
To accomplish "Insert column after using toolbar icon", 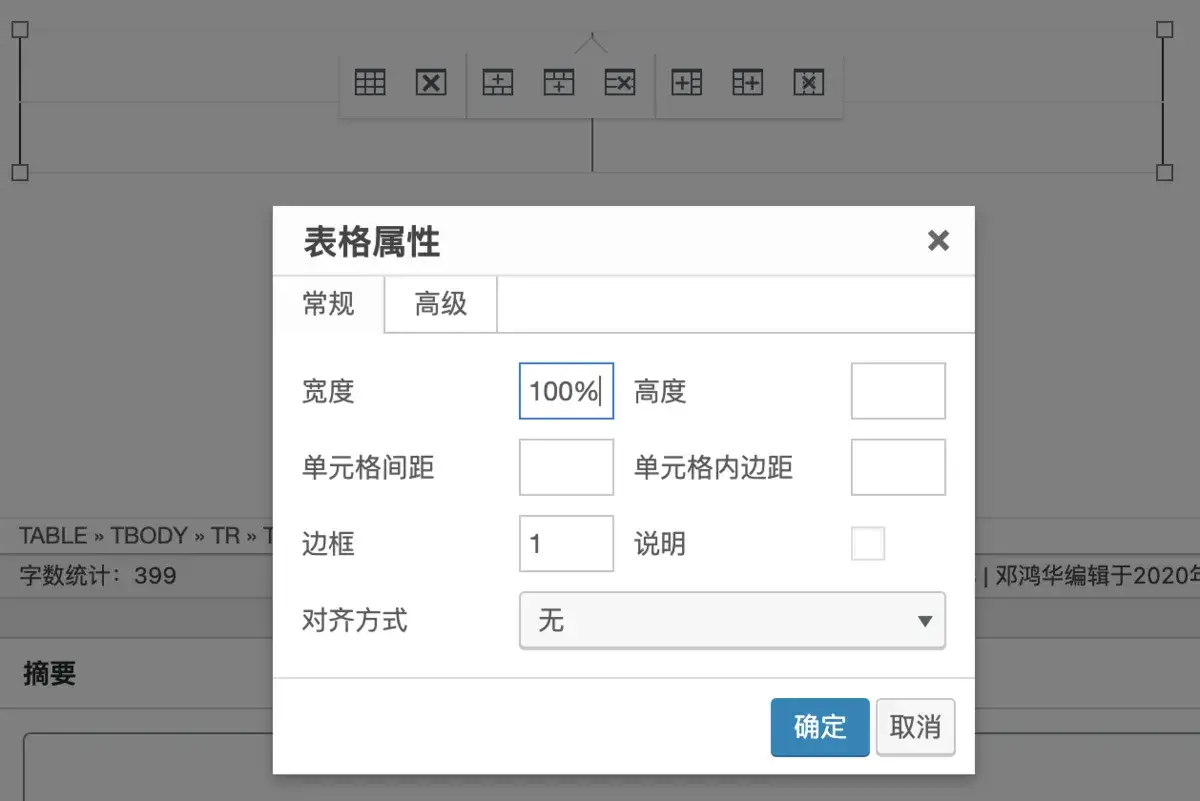I will [x=748, y=83].
